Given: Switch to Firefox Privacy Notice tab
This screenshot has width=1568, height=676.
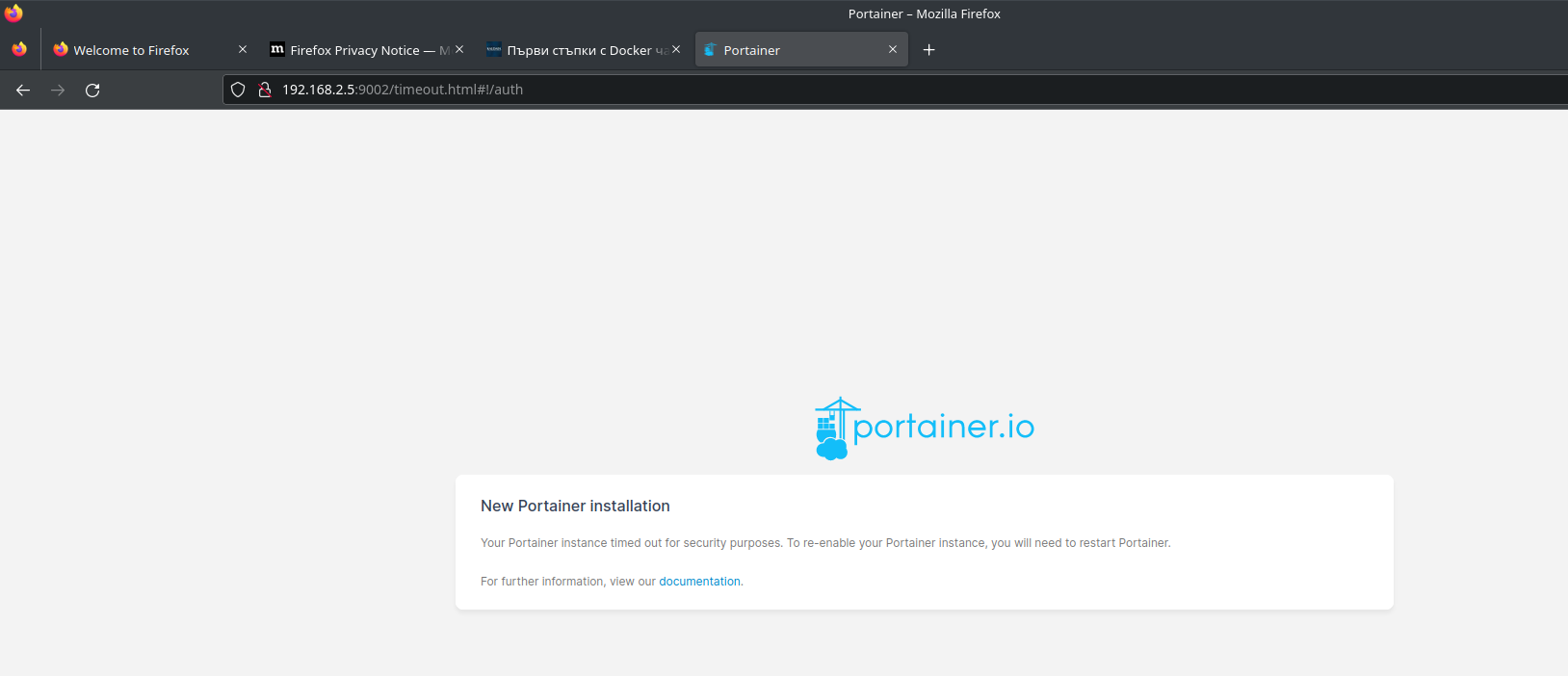Looking at the screenshot, I should (x=357, y=50).
